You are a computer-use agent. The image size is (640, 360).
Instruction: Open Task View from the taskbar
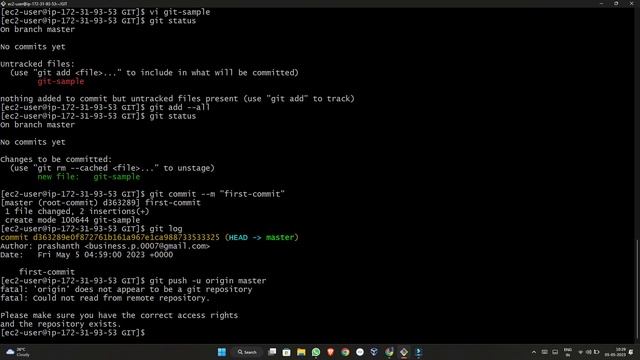272,352
